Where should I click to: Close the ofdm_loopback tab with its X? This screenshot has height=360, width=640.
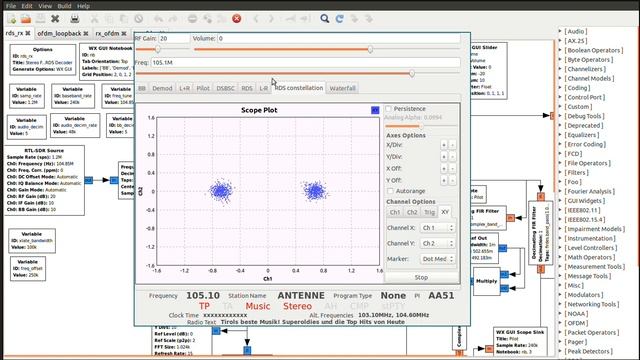[86, 33]
